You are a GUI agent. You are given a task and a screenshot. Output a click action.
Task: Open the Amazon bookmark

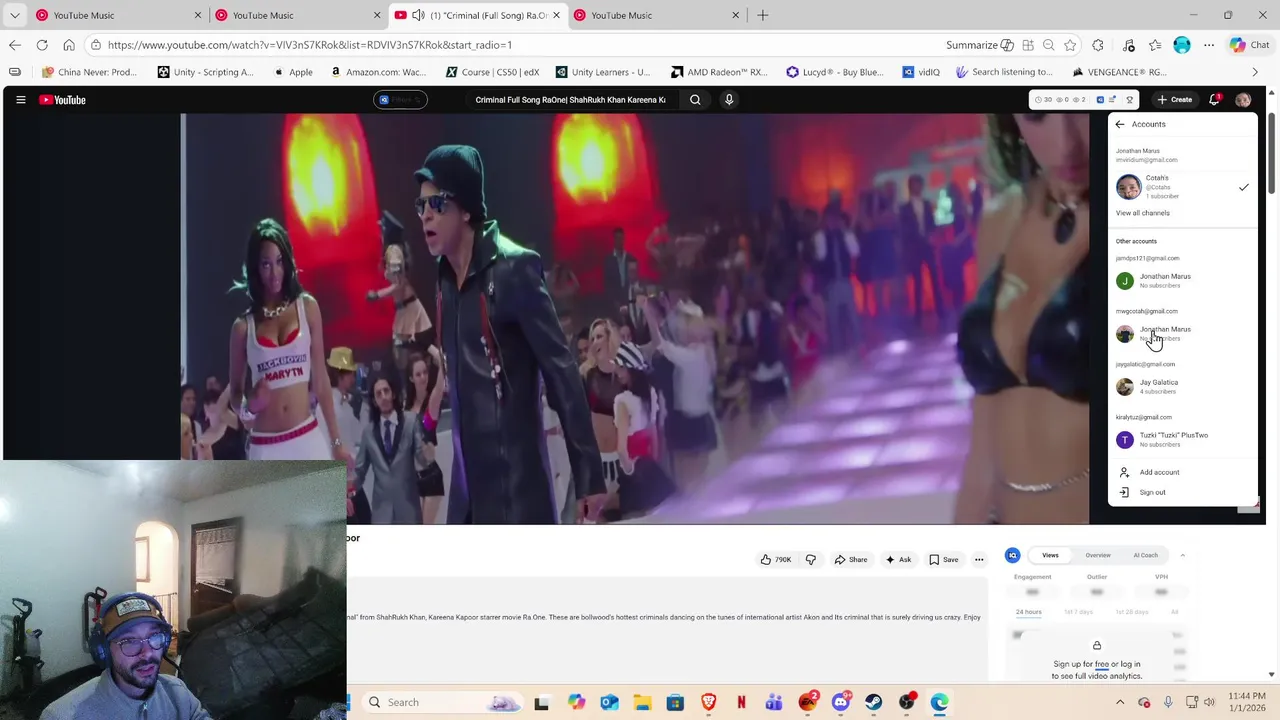[x=378, y=72]
